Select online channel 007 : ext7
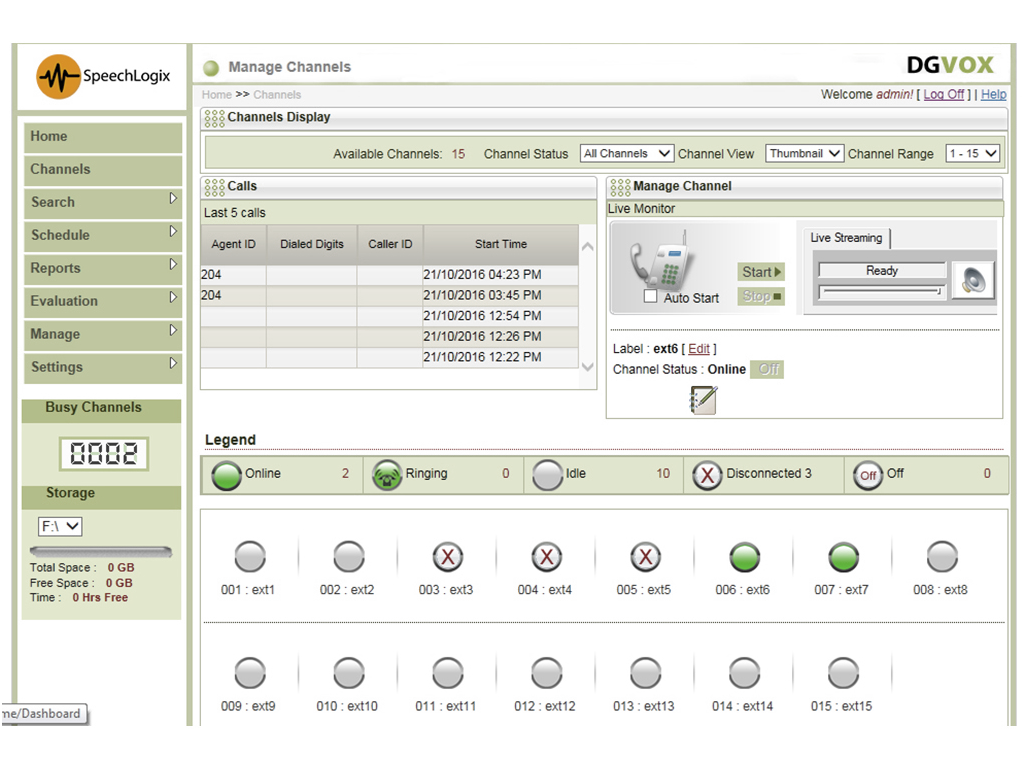Image resolution: width=1024 pixels, height=768 pixels. [x=843, y=557]
